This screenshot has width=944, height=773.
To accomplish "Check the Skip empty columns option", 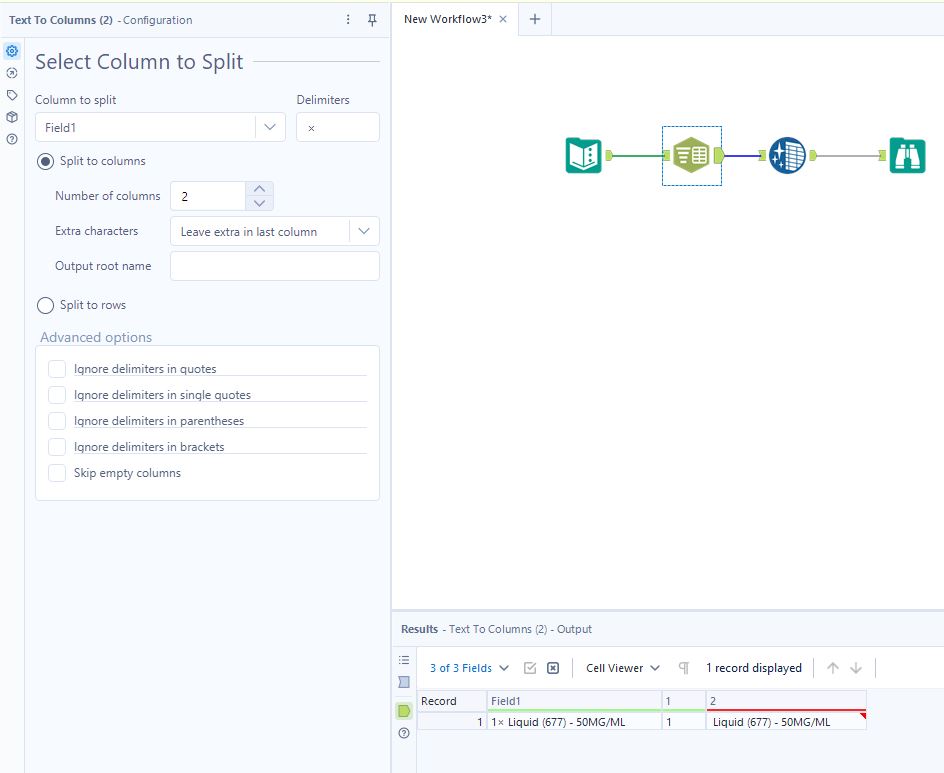I will (57, 472).
